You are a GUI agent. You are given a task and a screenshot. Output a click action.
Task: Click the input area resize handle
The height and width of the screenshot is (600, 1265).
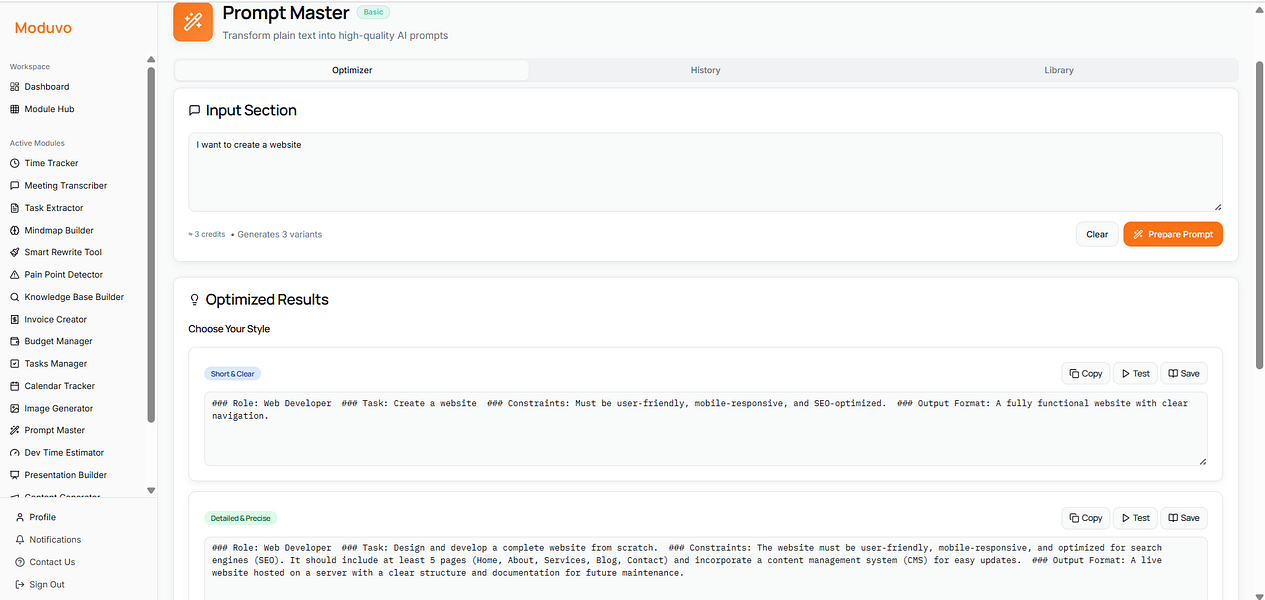pos(1217,206)
